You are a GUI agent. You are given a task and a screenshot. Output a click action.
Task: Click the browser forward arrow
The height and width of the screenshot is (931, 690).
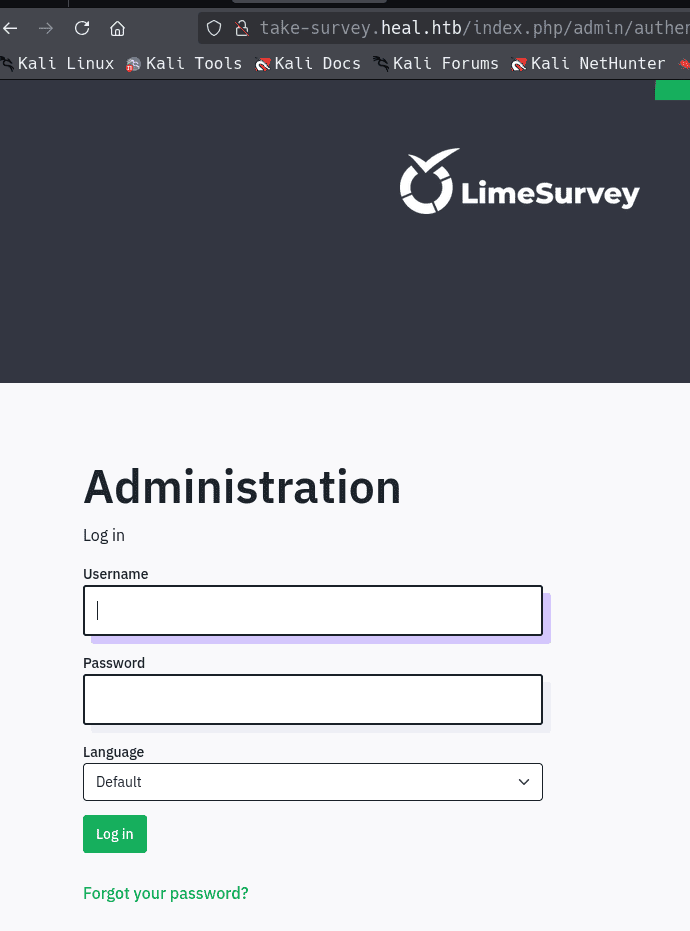coord(46,28)
